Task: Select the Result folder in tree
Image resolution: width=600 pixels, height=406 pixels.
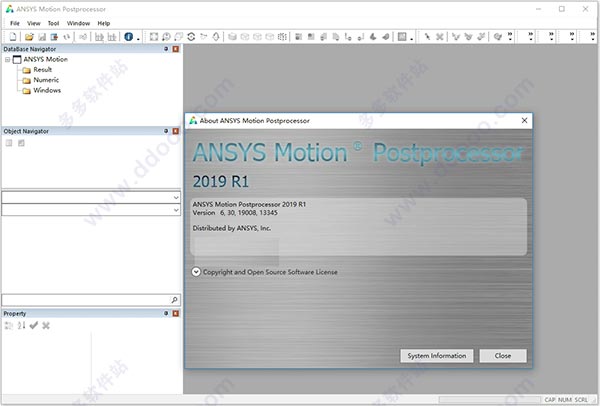Action: tap(42, 70)
